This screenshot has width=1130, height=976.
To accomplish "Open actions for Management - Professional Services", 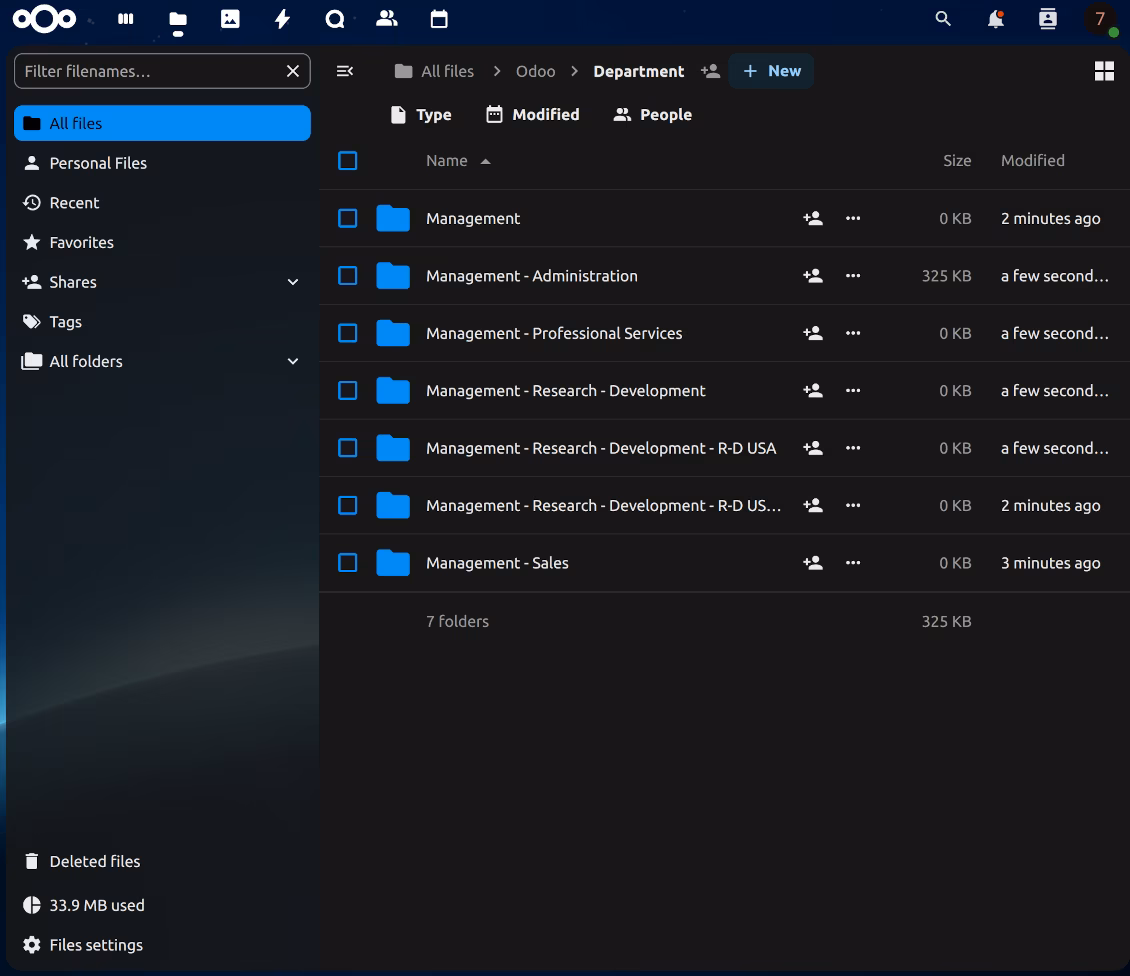I will click(x=853, y=333).
